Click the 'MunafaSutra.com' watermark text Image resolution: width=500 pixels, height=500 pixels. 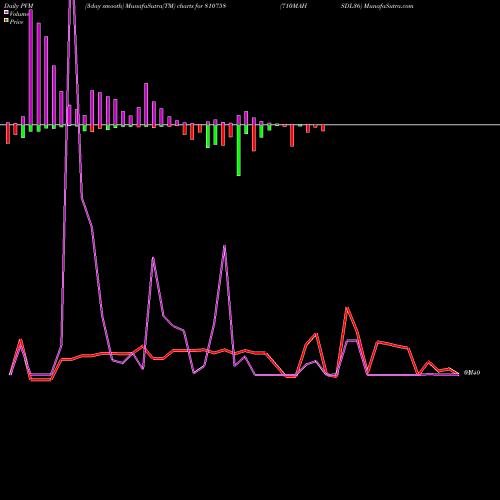tap(389, 6)
